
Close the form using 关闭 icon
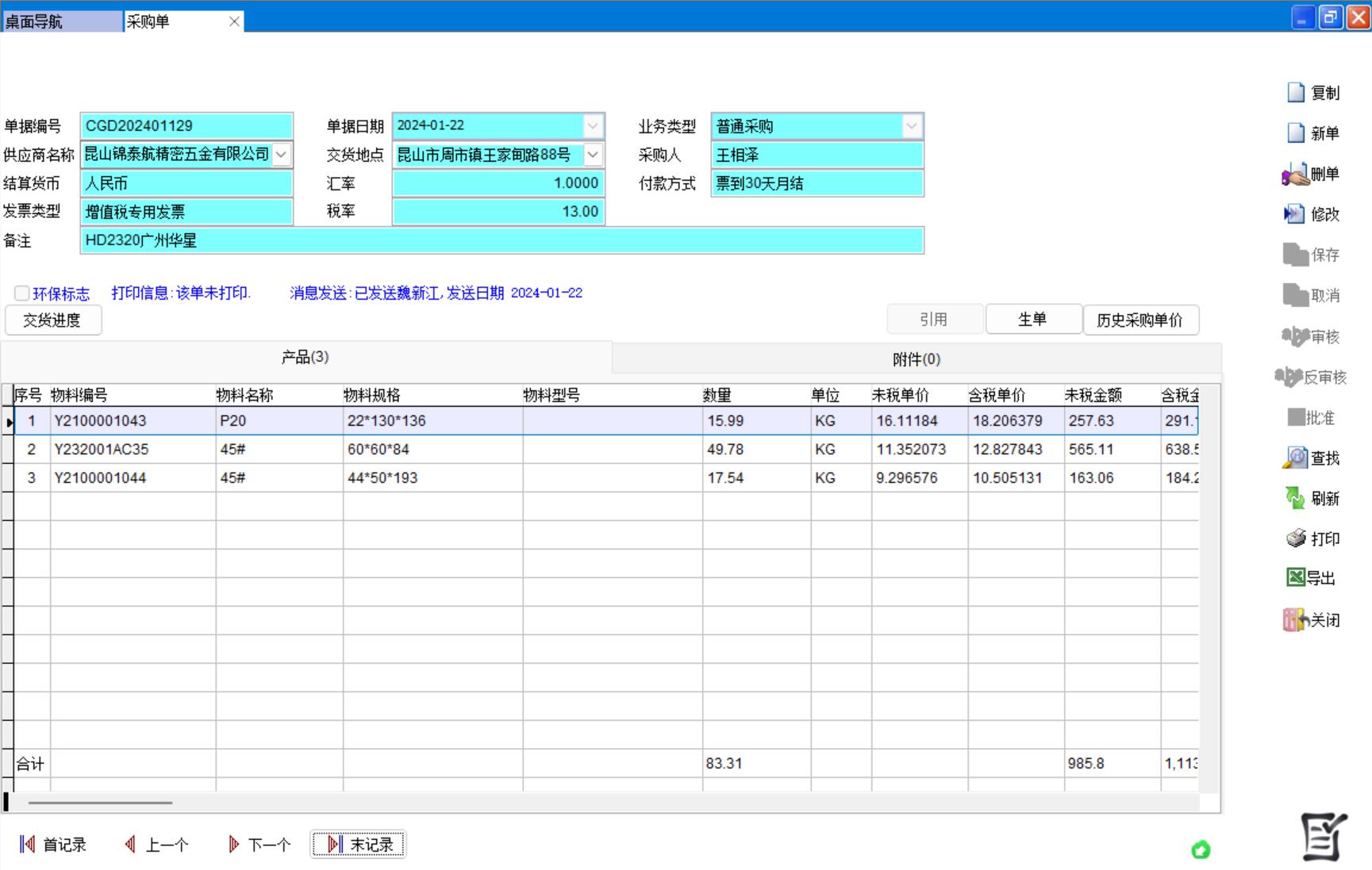pos(1294,619)
